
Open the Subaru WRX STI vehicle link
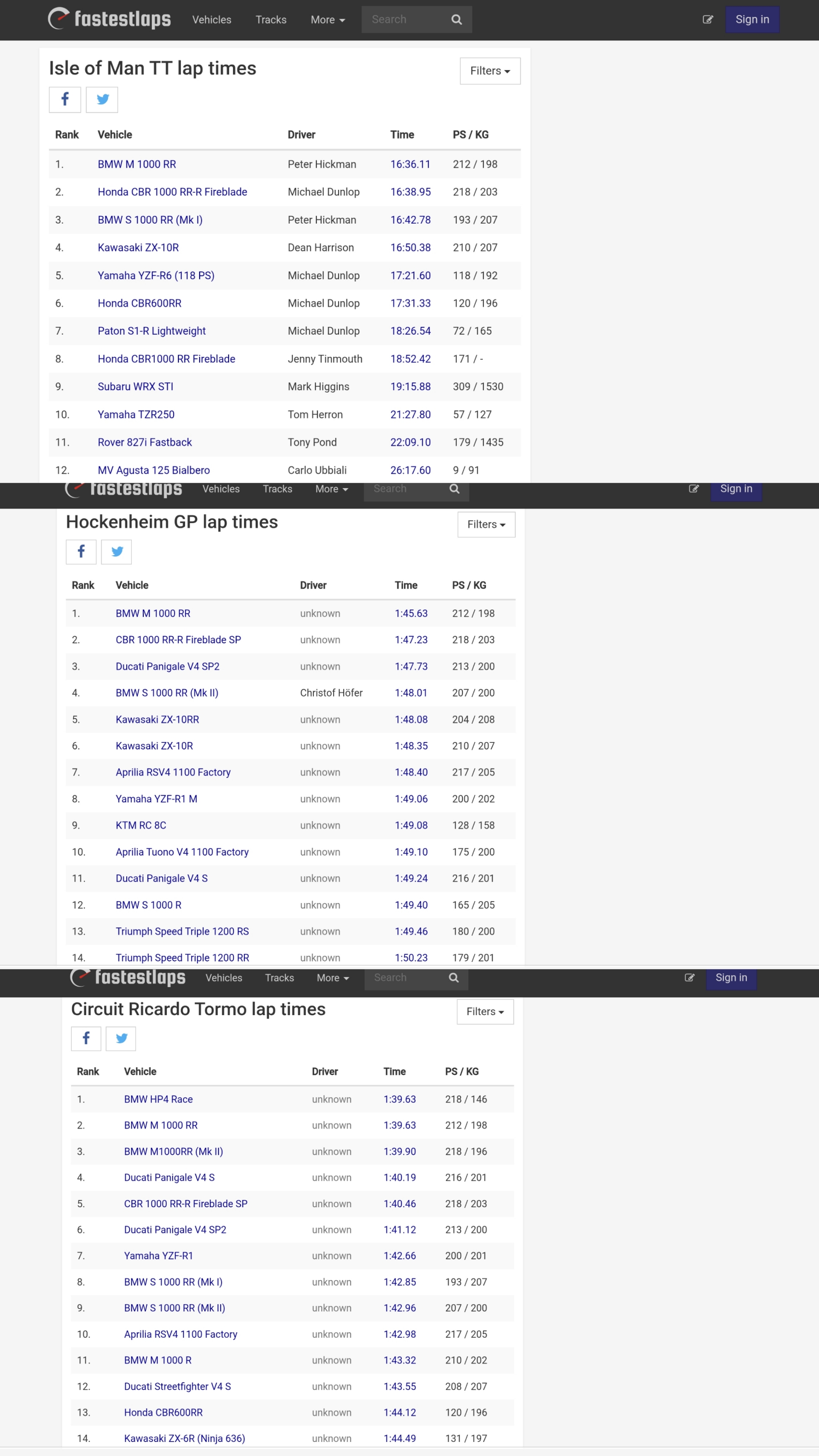click(x=136, y=387)
